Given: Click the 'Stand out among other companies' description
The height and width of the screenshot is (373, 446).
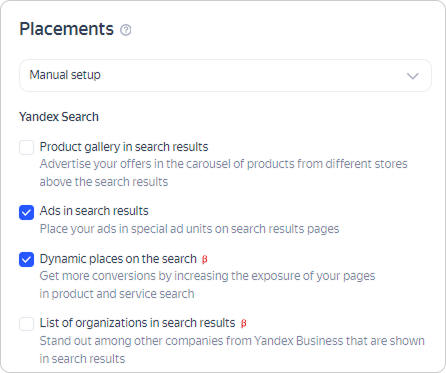Looking at the screenshot, I should tap(232, 350).
